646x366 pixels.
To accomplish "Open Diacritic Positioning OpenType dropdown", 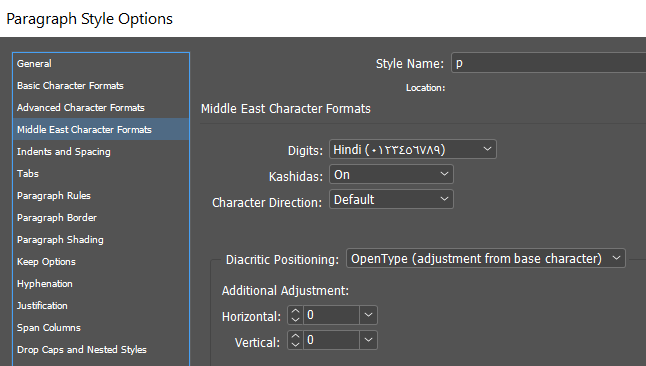I will tap(486, 258).
